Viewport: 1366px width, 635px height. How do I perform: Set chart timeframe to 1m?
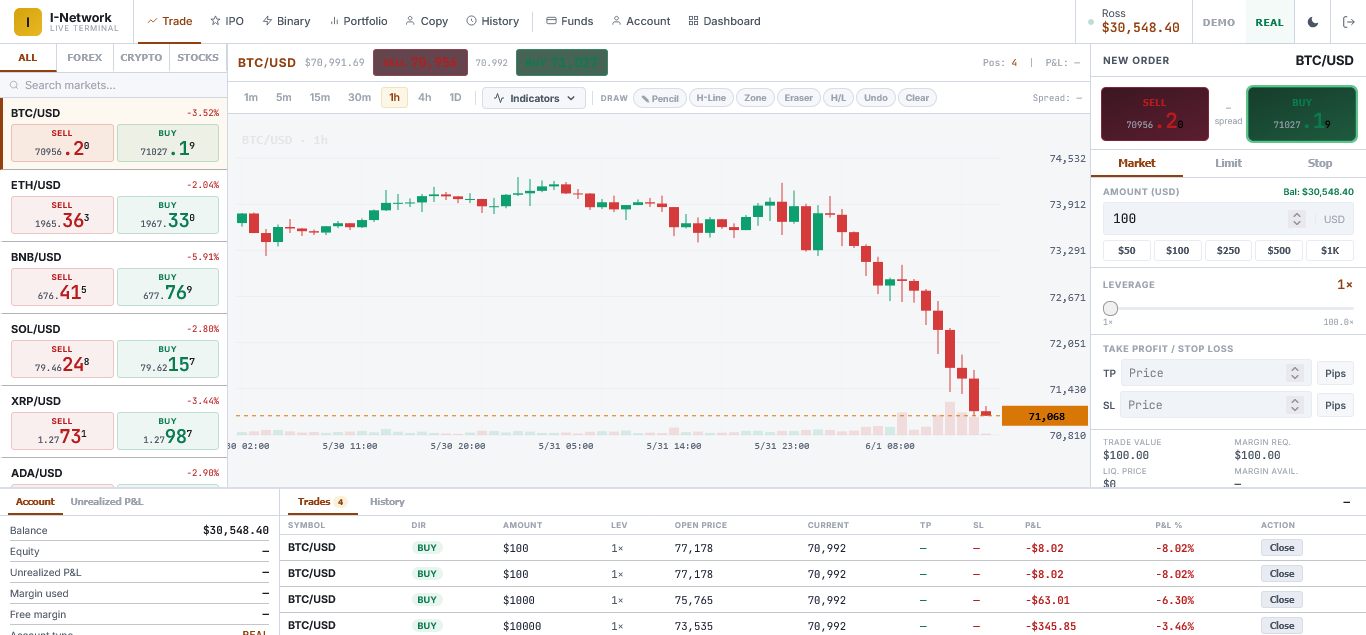[251, 98]
